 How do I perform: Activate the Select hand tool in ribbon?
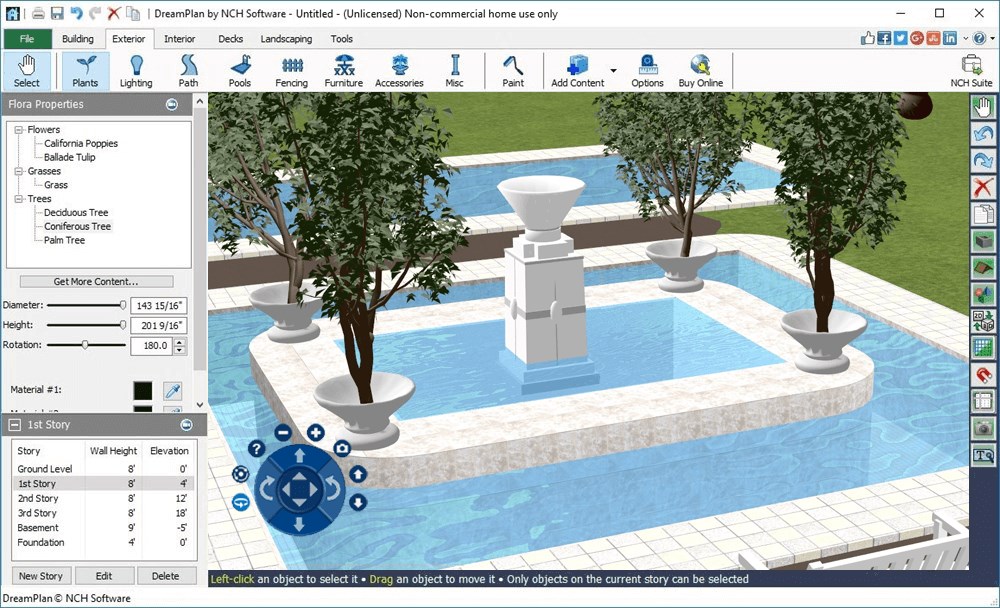point(27,71)
